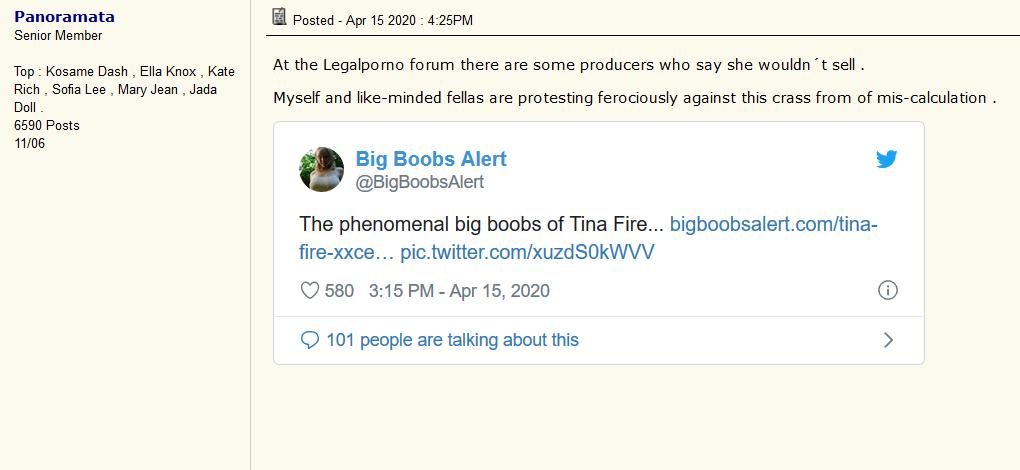Open the tweet info circle icon
Viewport: 1020px width, 470px height.
[x=887, y=291]
